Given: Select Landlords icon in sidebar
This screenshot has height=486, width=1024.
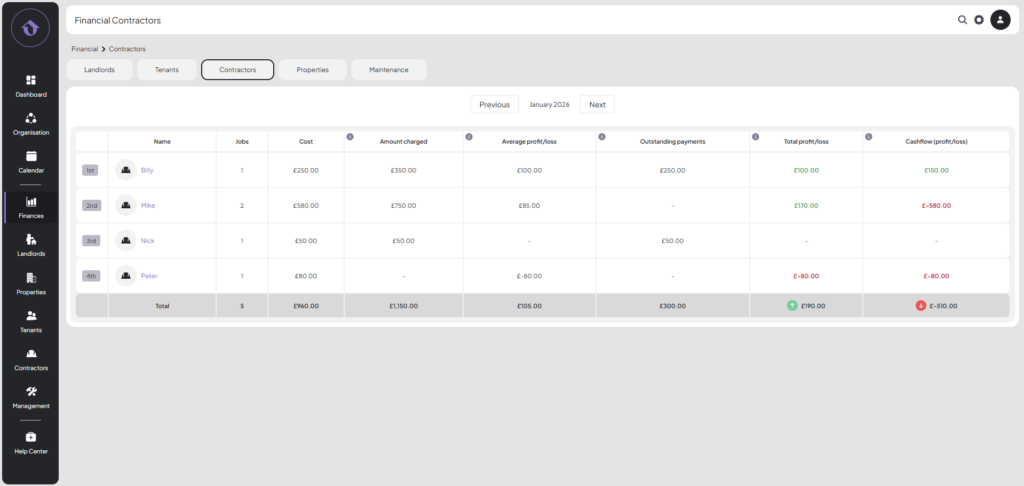Looking at the screenshot, I should coord(30,240).
